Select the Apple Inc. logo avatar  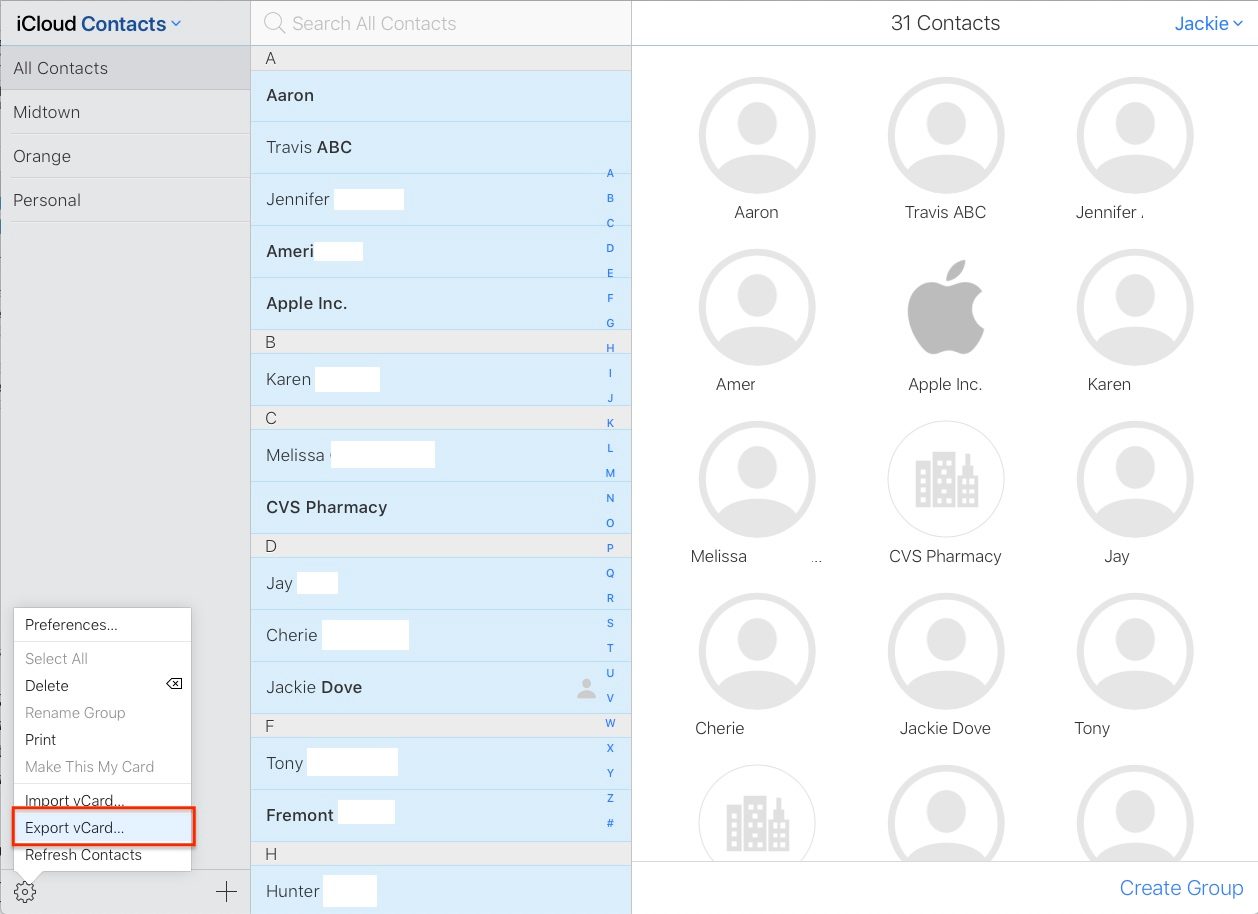point(945,307)
